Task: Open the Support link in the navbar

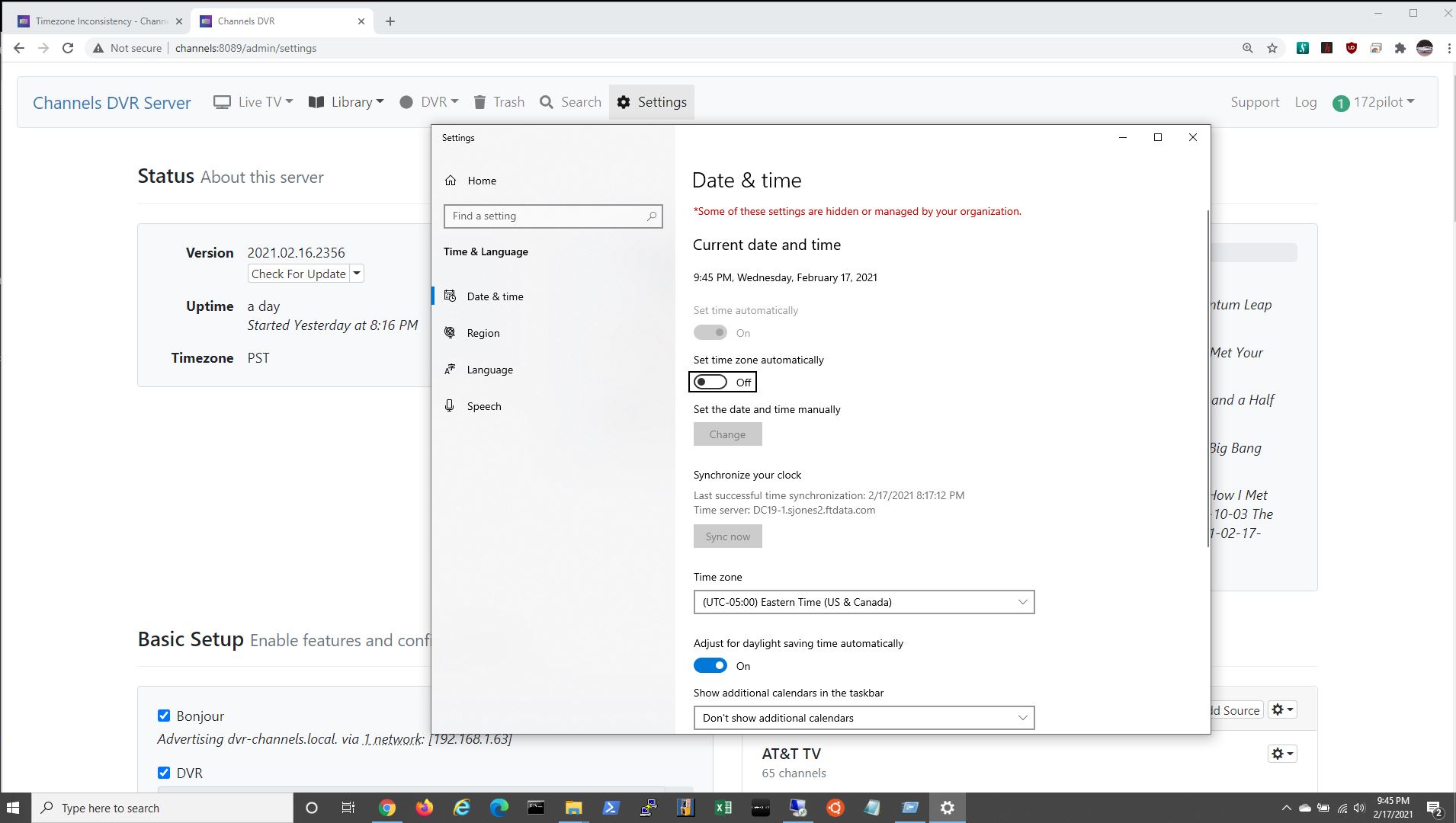Action: tap(1254, 102)
